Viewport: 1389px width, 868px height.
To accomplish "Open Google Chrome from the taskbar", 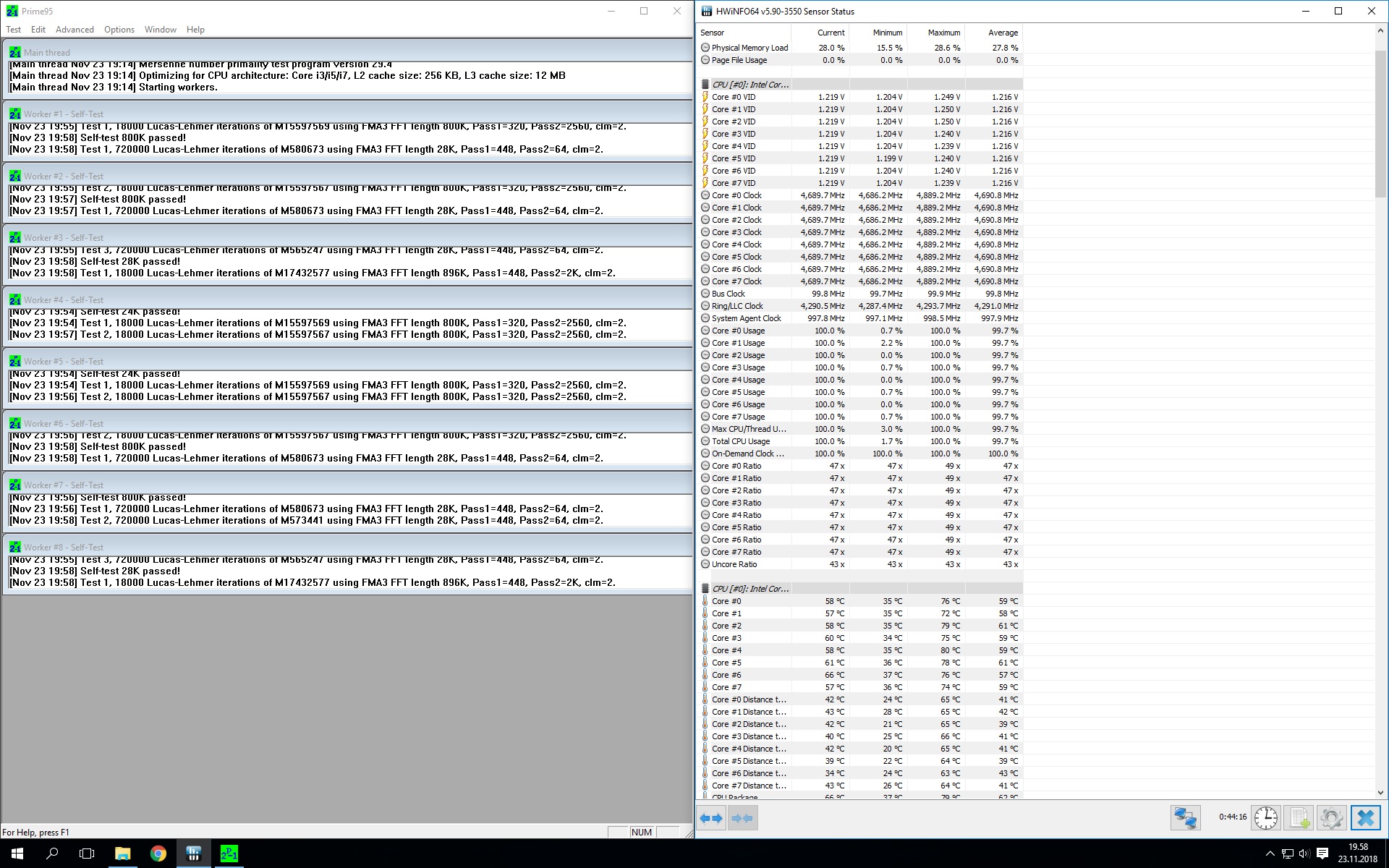I will [x=158, y=854].
